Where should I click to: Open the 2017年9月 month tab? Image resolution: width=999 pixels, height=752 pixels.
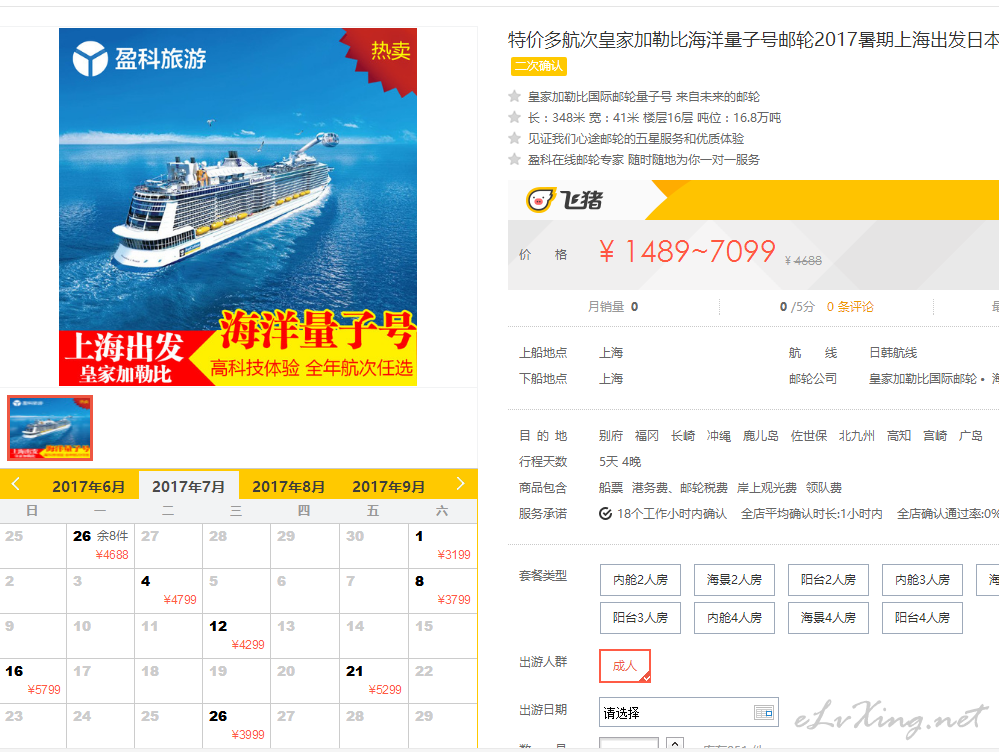click(389, 487)
